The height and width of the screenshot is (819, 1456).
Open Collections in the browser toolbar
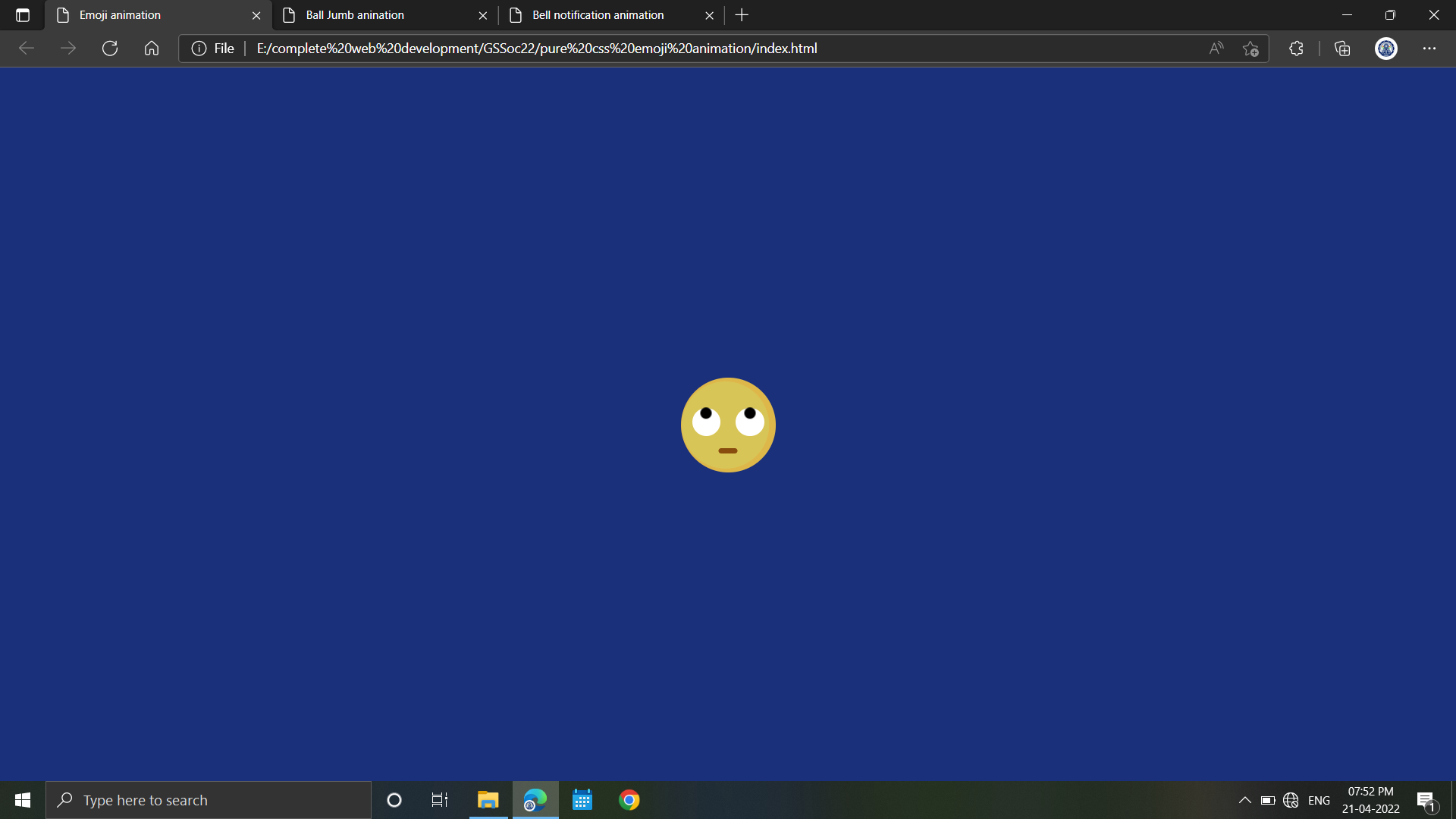[1341, 48]
